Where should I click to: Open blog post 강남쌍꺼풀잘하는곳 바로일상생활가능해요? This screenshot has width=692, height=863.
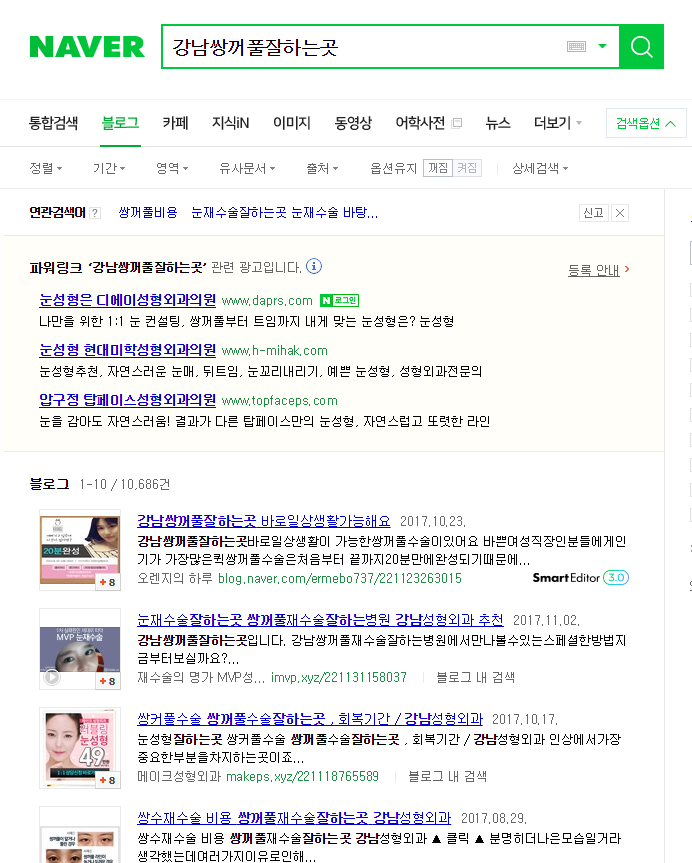[264, 521]
